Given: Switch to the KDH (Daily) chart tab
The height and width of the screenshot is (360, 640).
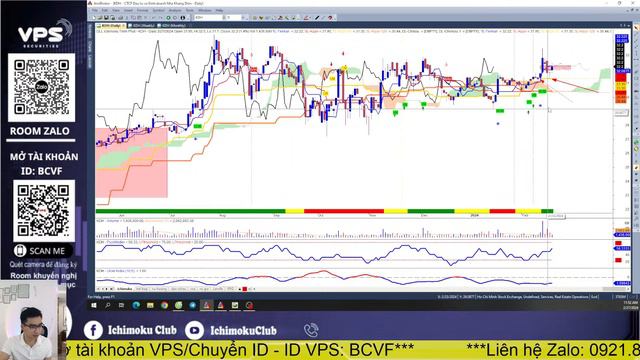Looking at the screenshot, I should 111,25.
